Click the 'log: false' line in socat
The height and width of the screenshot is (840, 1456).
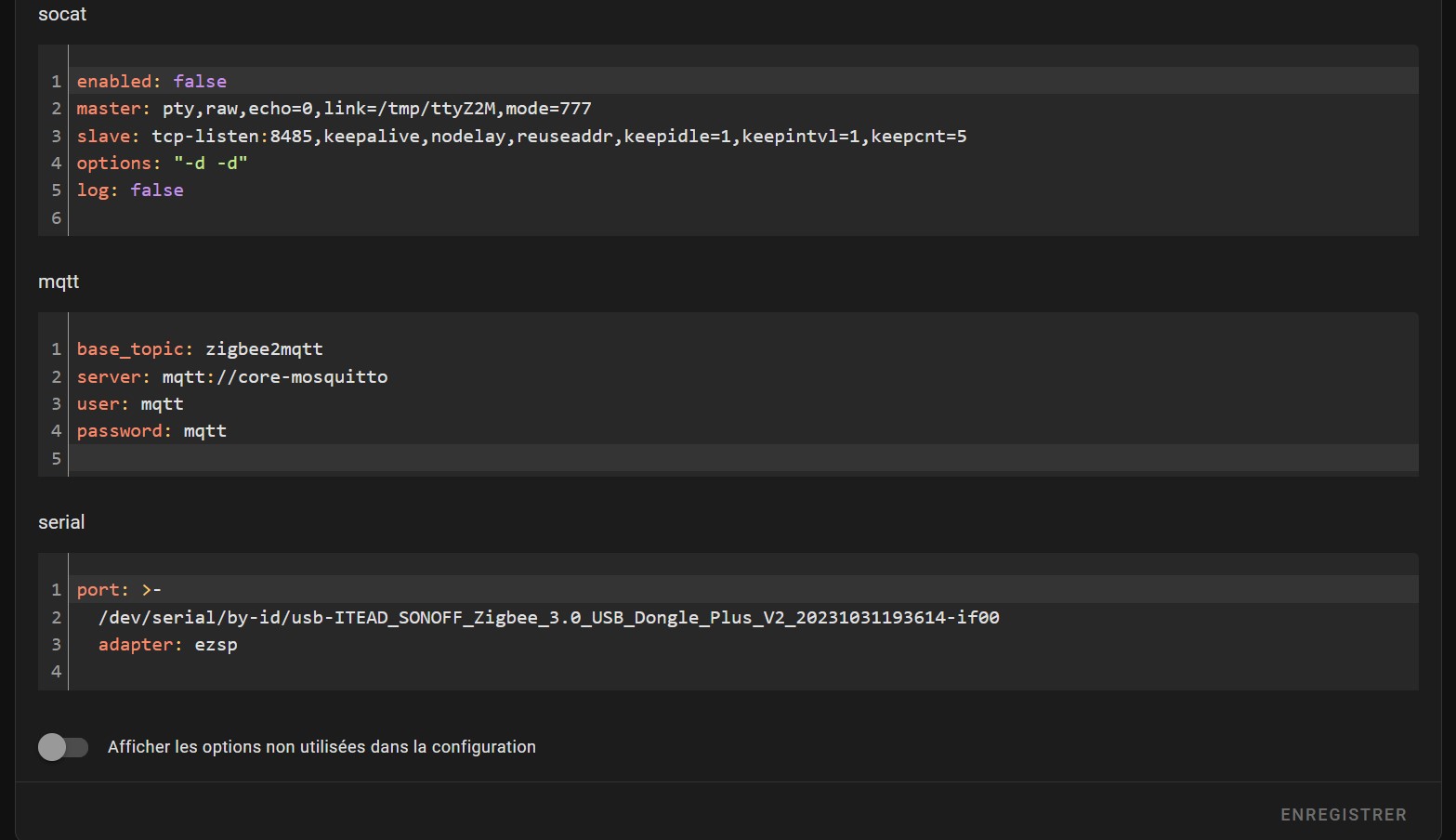coord(130,190)
